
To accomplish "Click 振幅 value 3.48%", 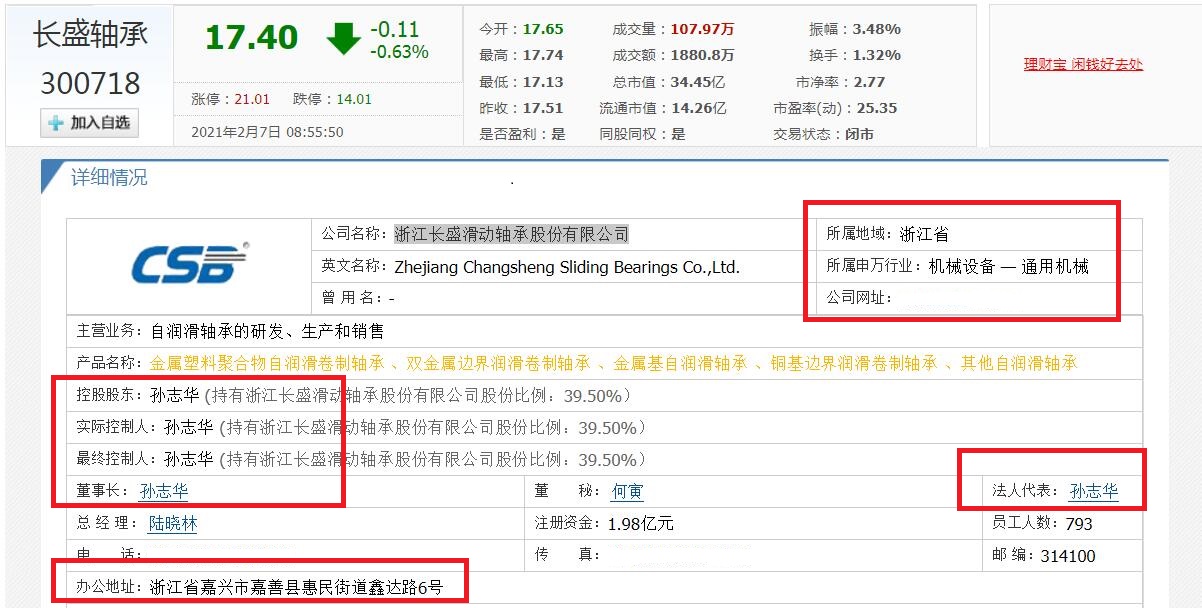I will [877, 29].
